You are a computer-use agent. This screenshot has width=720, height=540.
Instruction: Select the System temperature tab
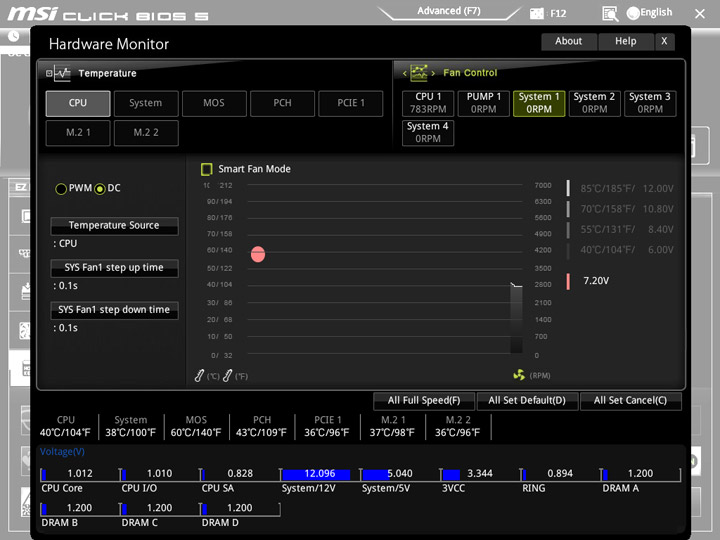pyautogui.click(x=146, y=103)
